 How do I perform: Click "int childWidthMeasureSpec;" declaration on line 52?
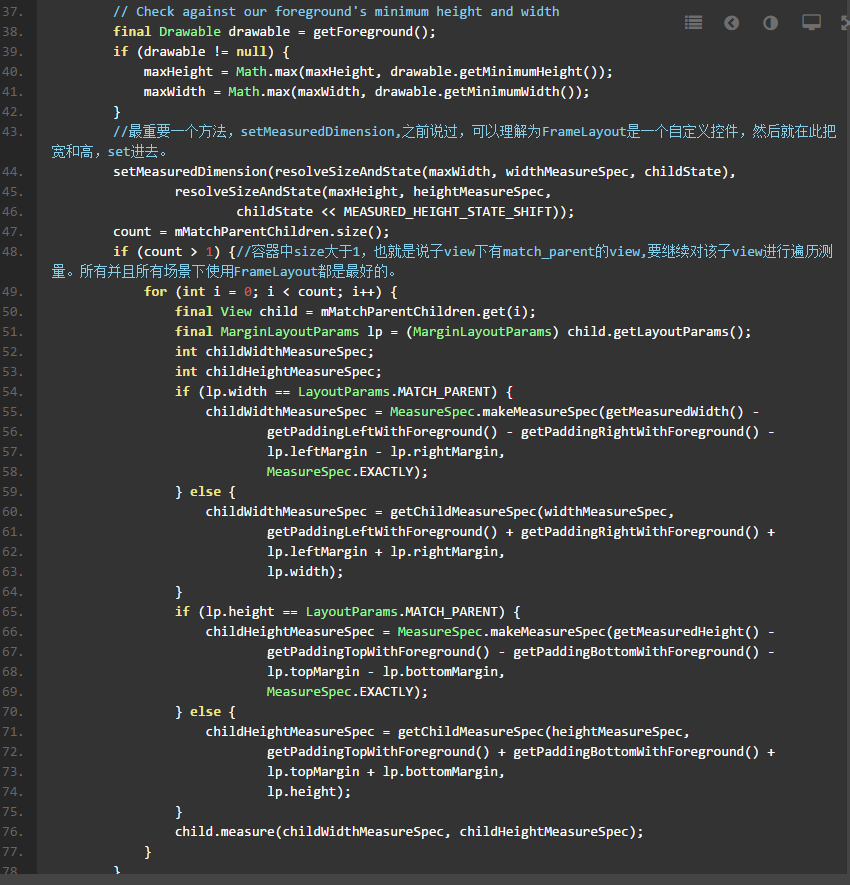click(274, 352)
